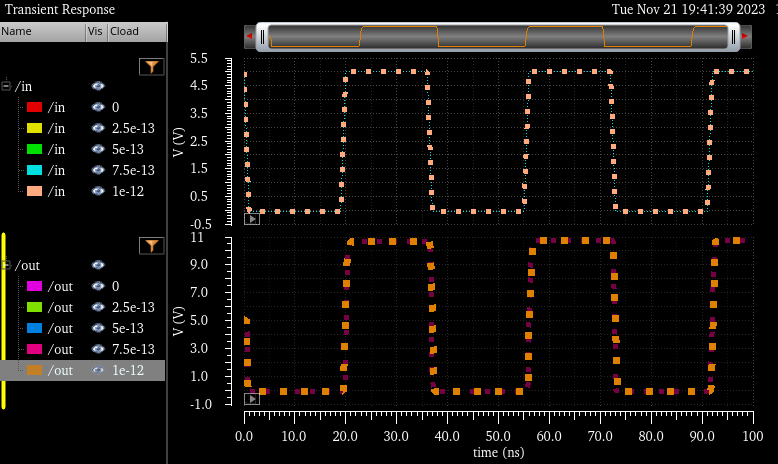
Task: Click the left red arrow of overview strip
Action: 249,37
